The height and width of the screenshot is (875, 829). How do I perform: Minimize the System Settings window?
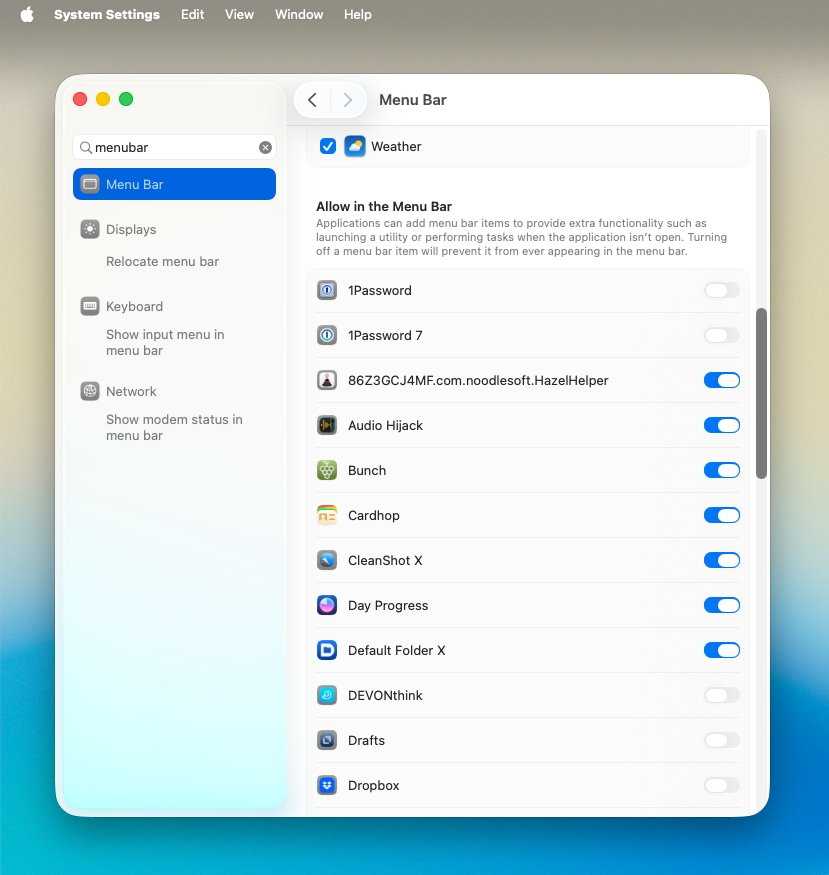point(103,99)
